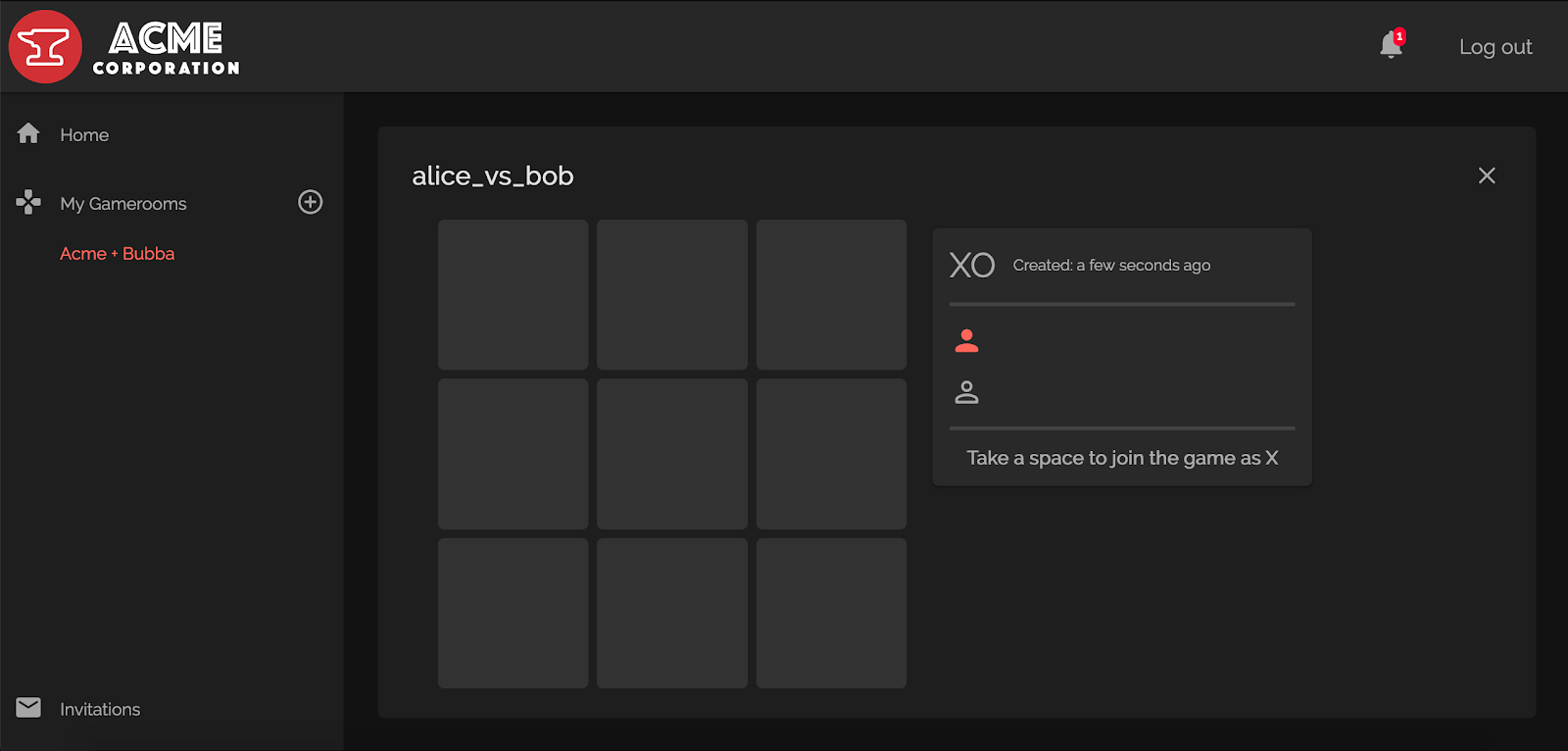Open the notification bell

1391,45
